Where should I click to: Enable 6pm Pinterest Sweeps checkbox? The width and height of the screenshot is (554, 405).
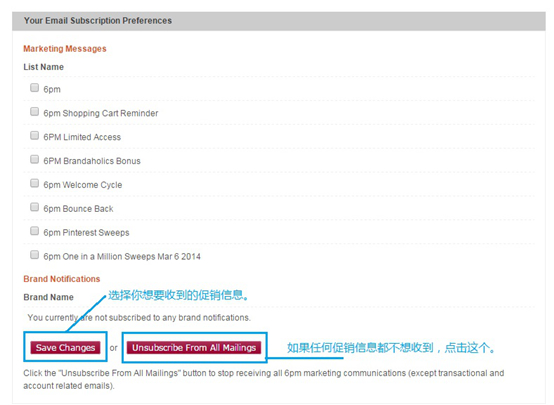34,231
